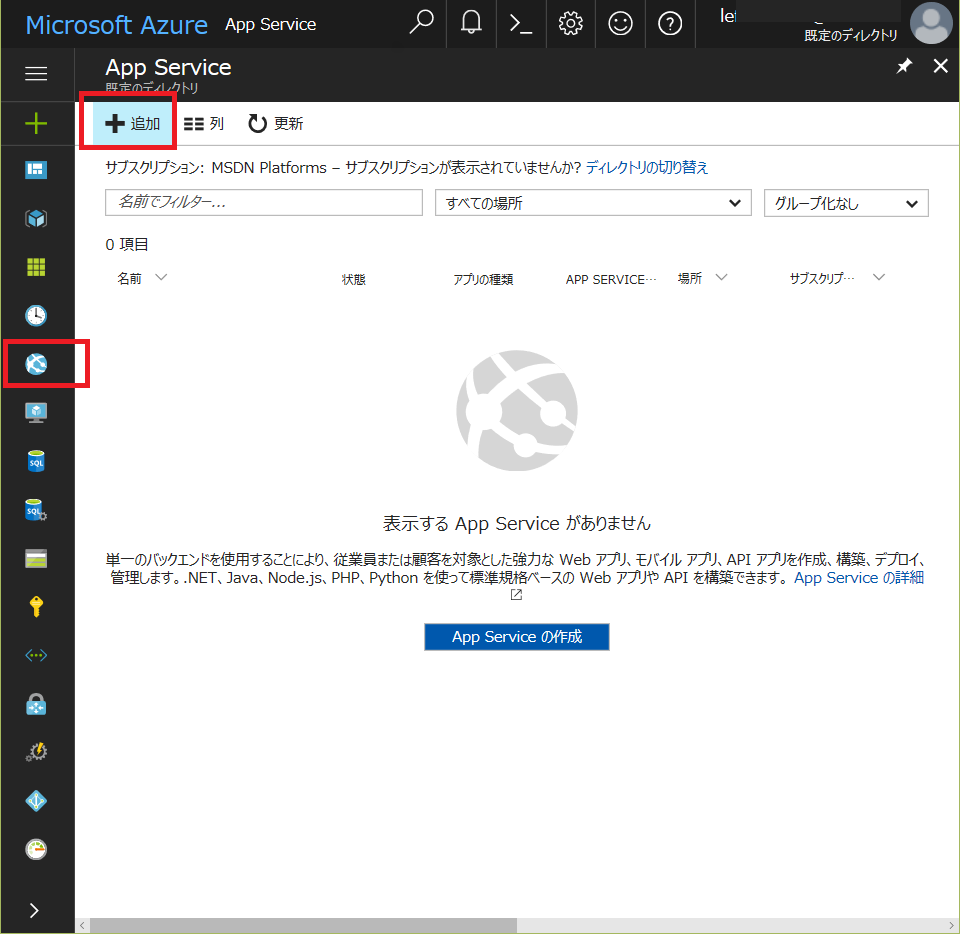Click the 追加 add button
This screenshot has width=960, height=934.
(x=132, y=124)
